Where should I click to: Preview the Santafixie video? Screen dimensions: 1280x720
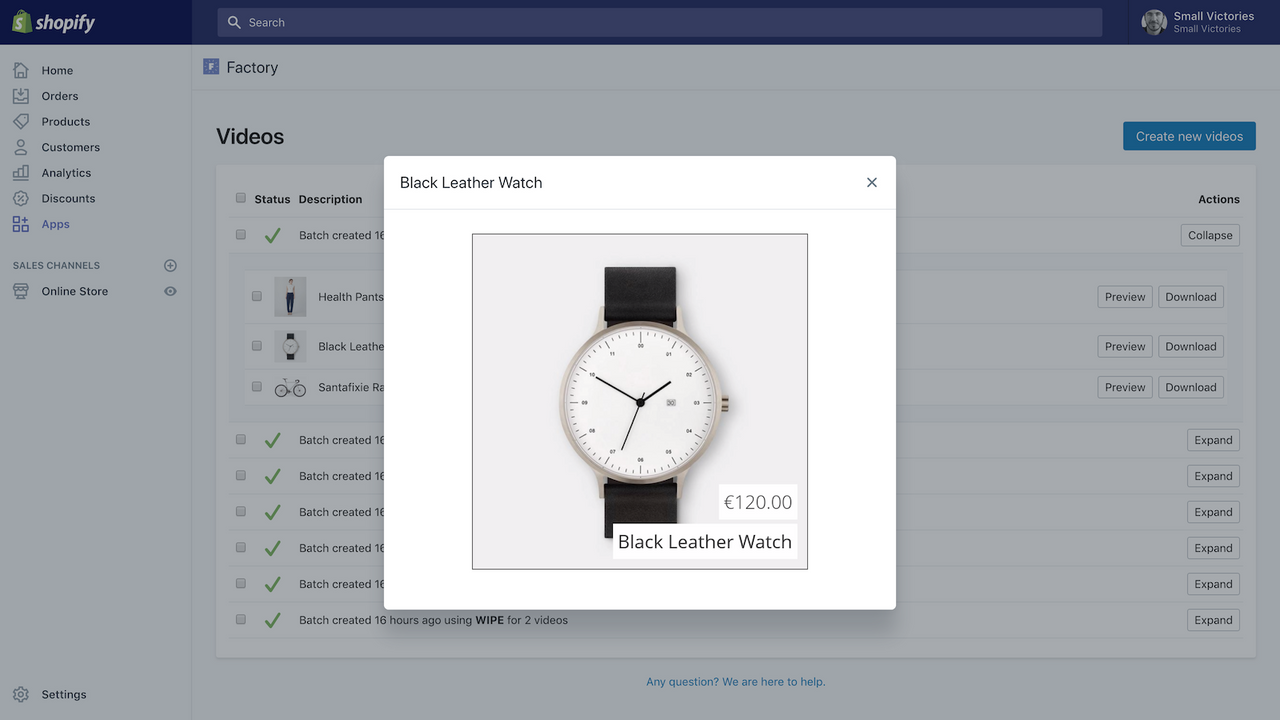[x=1125, y=387]
